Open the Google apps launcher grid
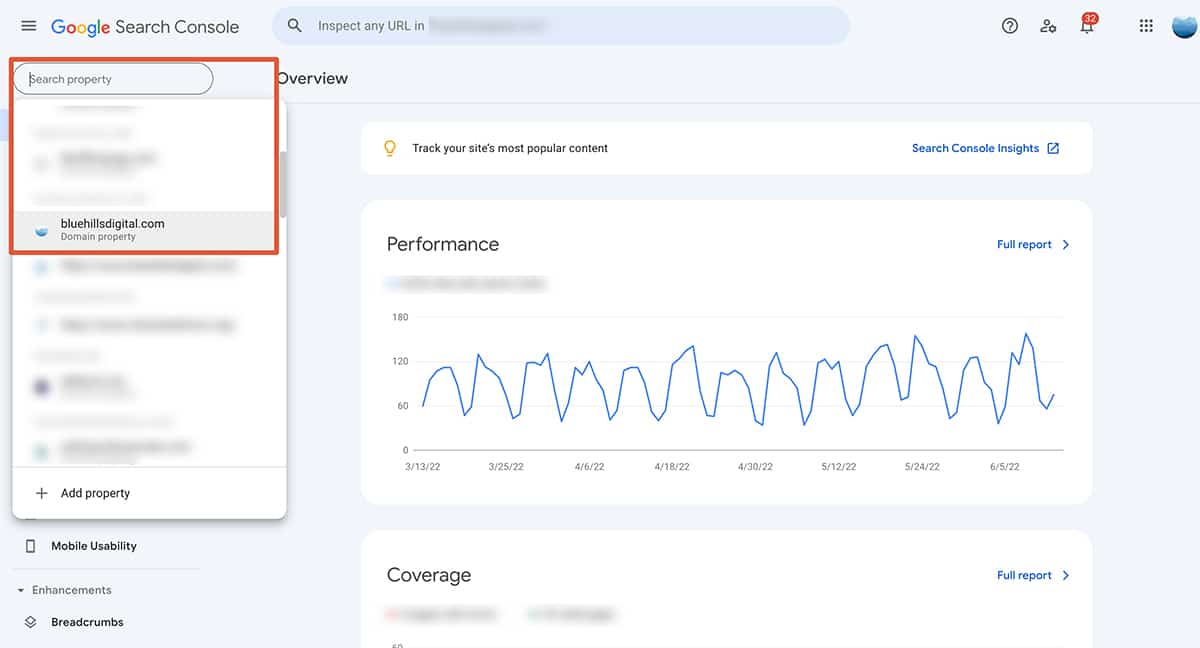Screen dimensions: 1200x648 click(1145, 25)
